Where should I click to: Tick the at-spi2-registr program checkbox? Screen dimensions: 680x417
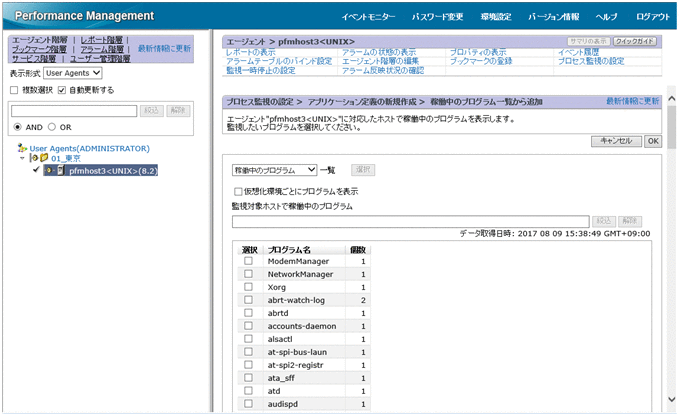tap(248, 365)
